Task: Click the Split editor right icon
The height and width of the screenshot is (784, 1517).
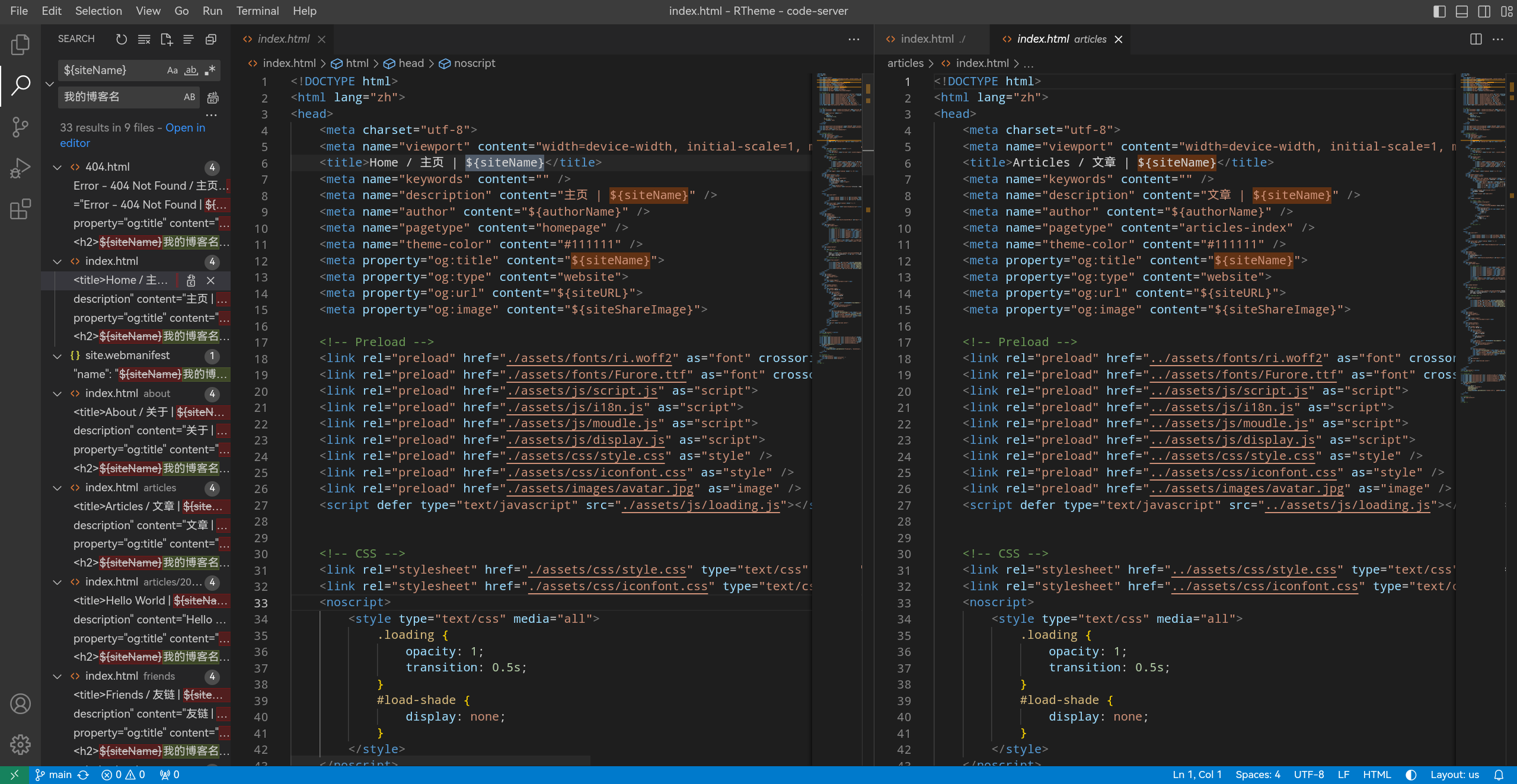Action: 1476,38
